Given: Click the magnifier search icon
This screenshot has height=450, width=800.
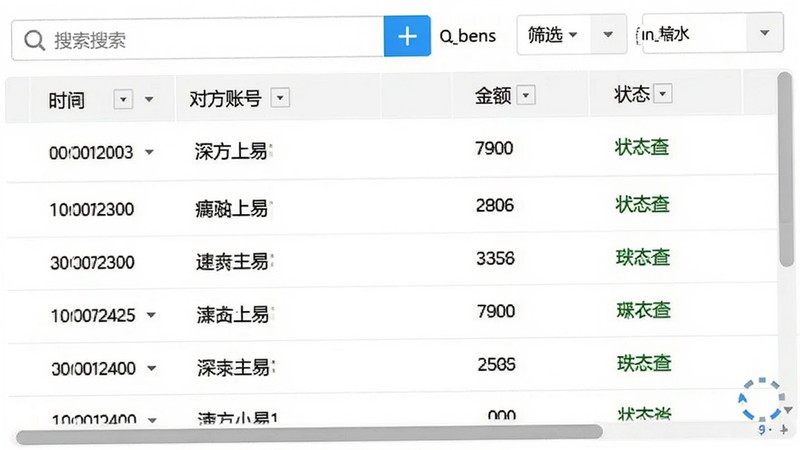Looking at the screenshot, I should (x=34, y=40).
